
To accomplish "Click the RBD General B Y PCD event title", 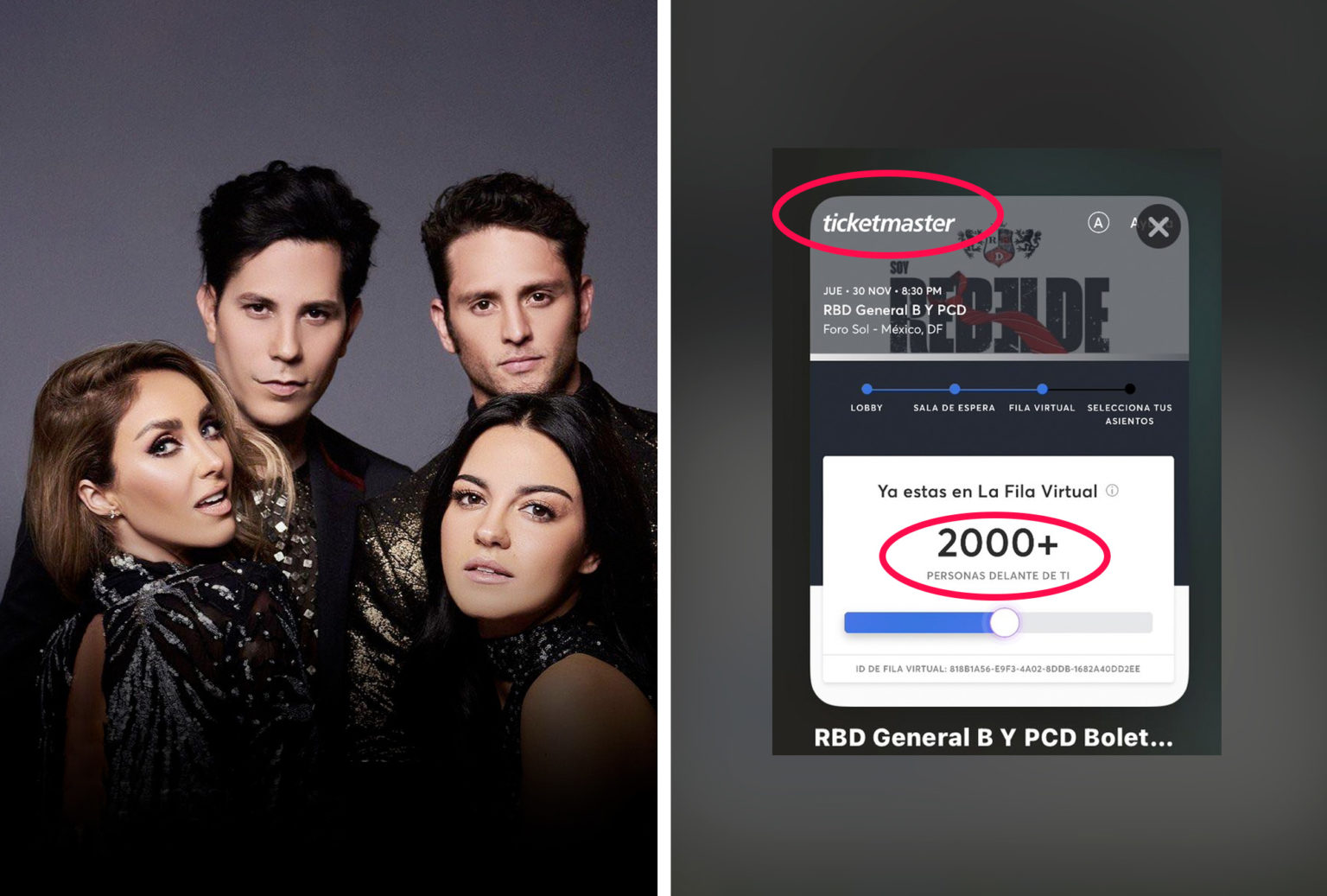I will point(894,310).
